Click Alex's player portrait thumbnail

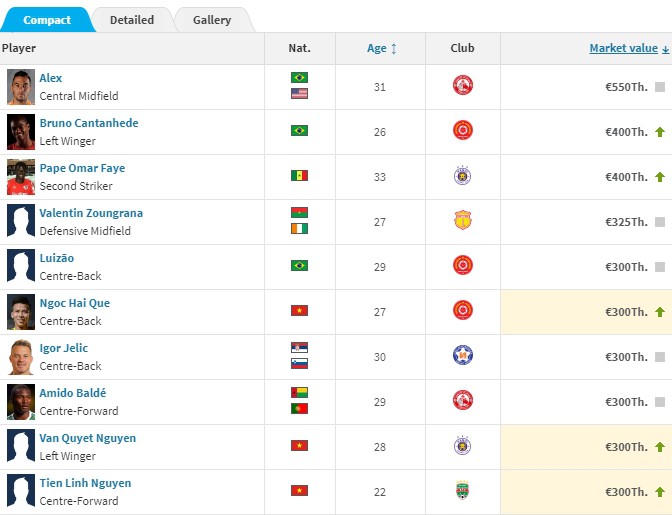tap(20, 86)
